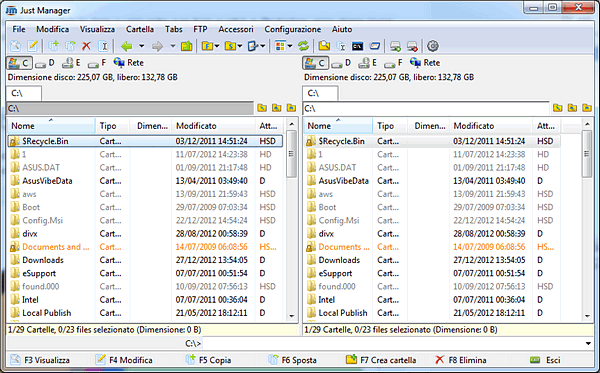This screenshot has width=600, height=373.
Task: Open the forward history dropdown arrow
Action: pyautogui.click(x=173, y=46)
